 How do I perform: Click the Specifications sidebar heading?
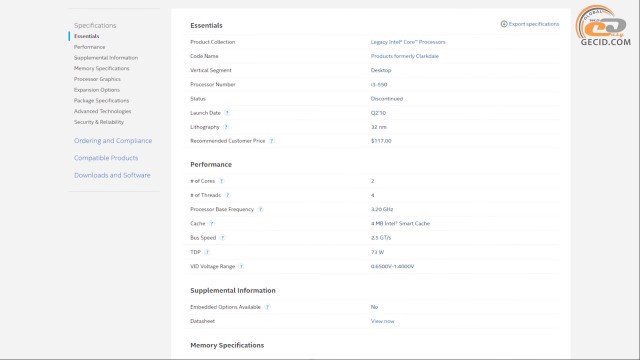point(95,25)
